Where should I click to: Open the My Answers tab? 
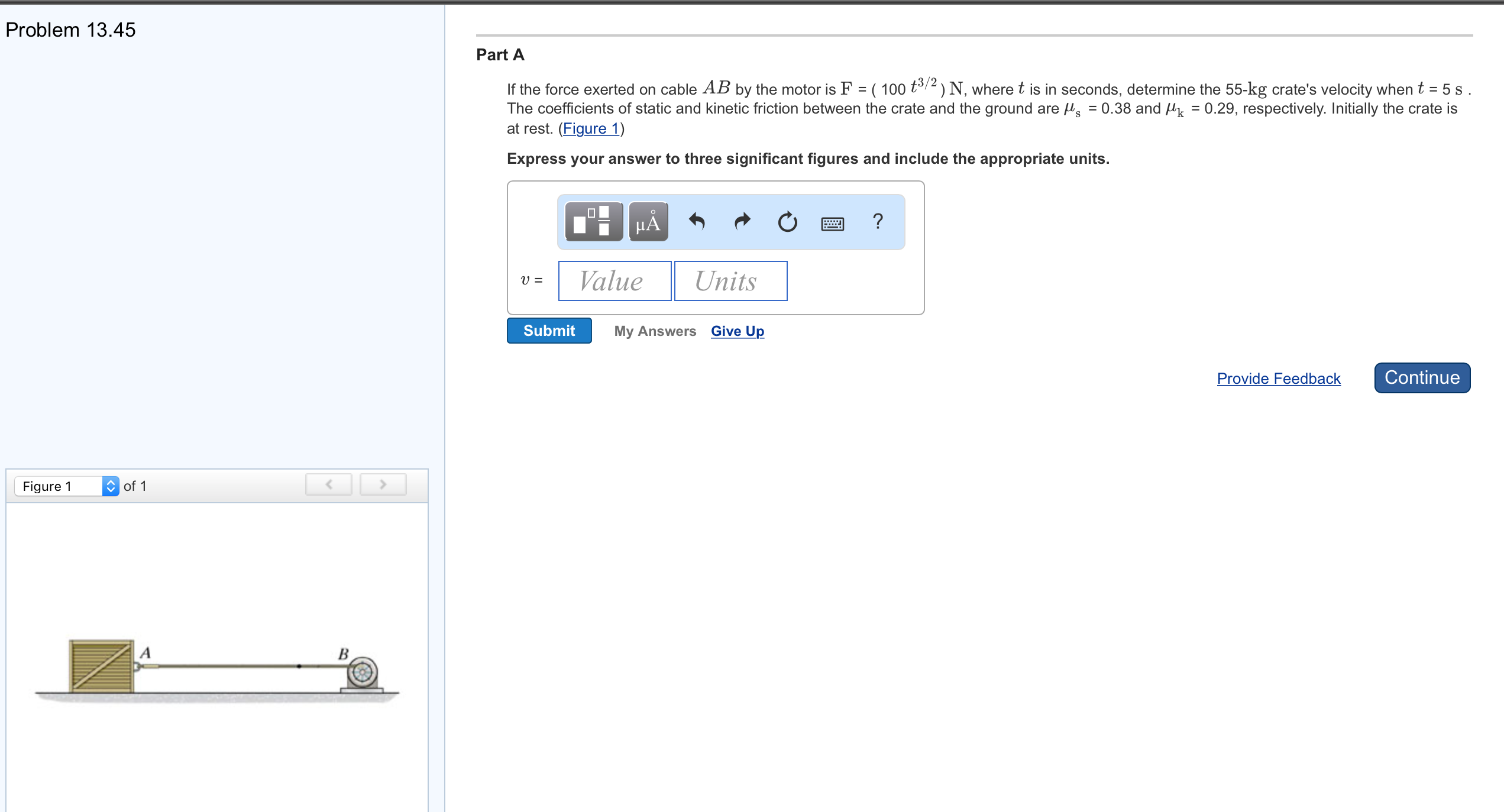tap(655, 331)
